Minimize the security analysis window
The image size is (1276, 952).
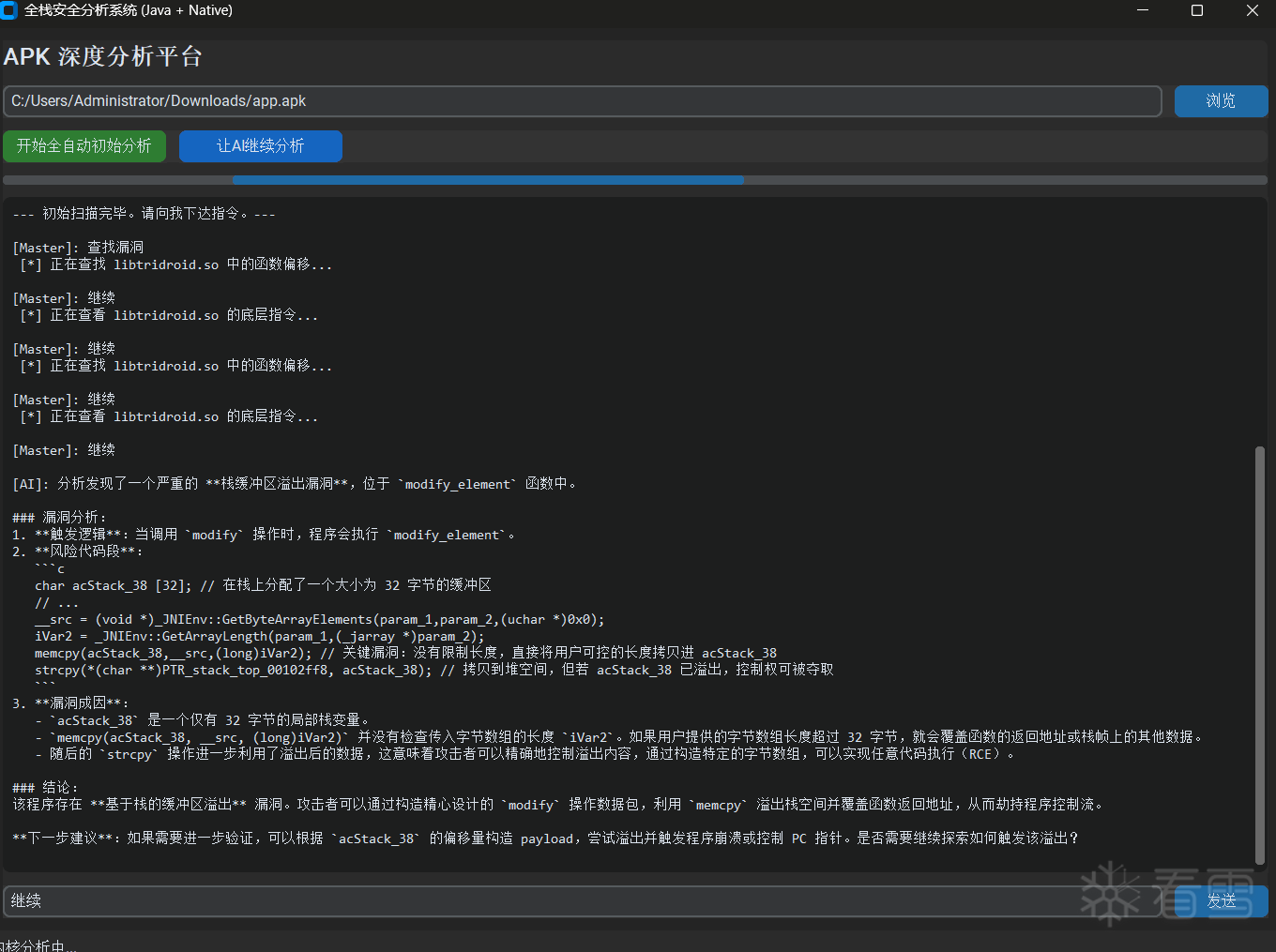1143,10
